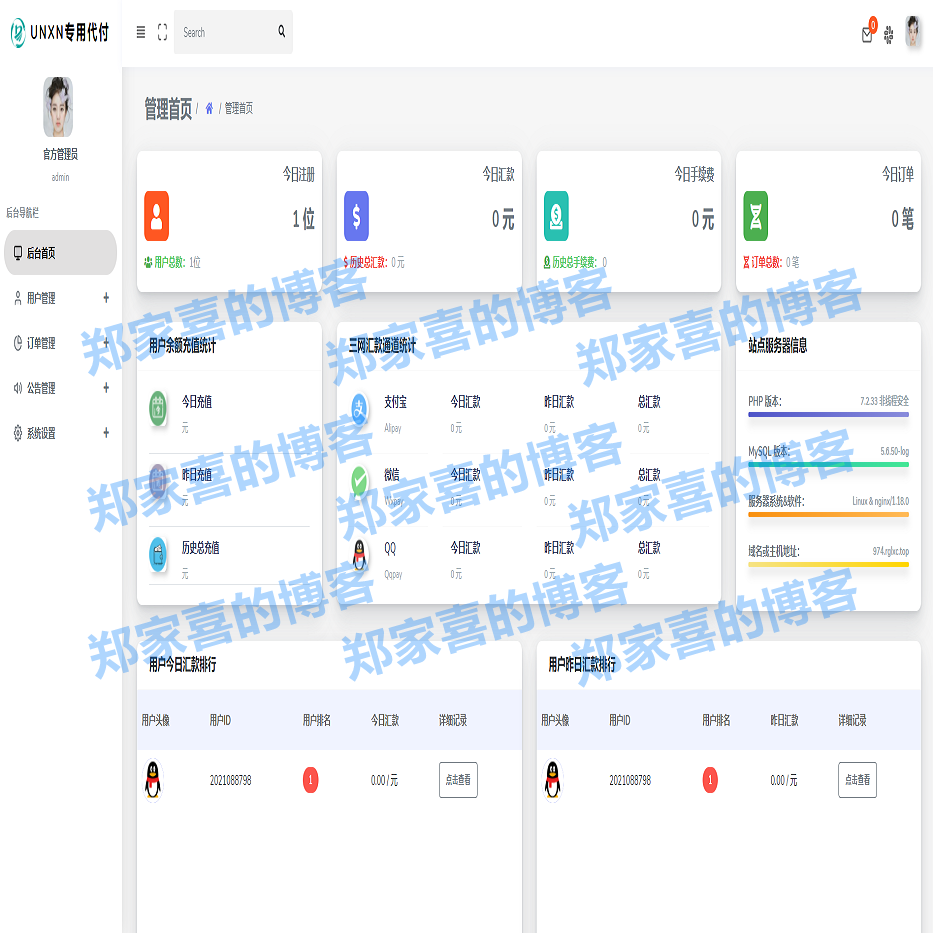Toggle the fullscreen icon in top bar
933x933 pixels.
(163, 32)
